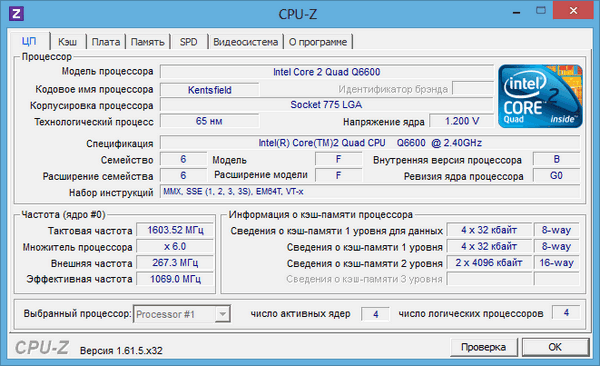
Task: Click the Расширение модели value F
Action: point(339,175)
